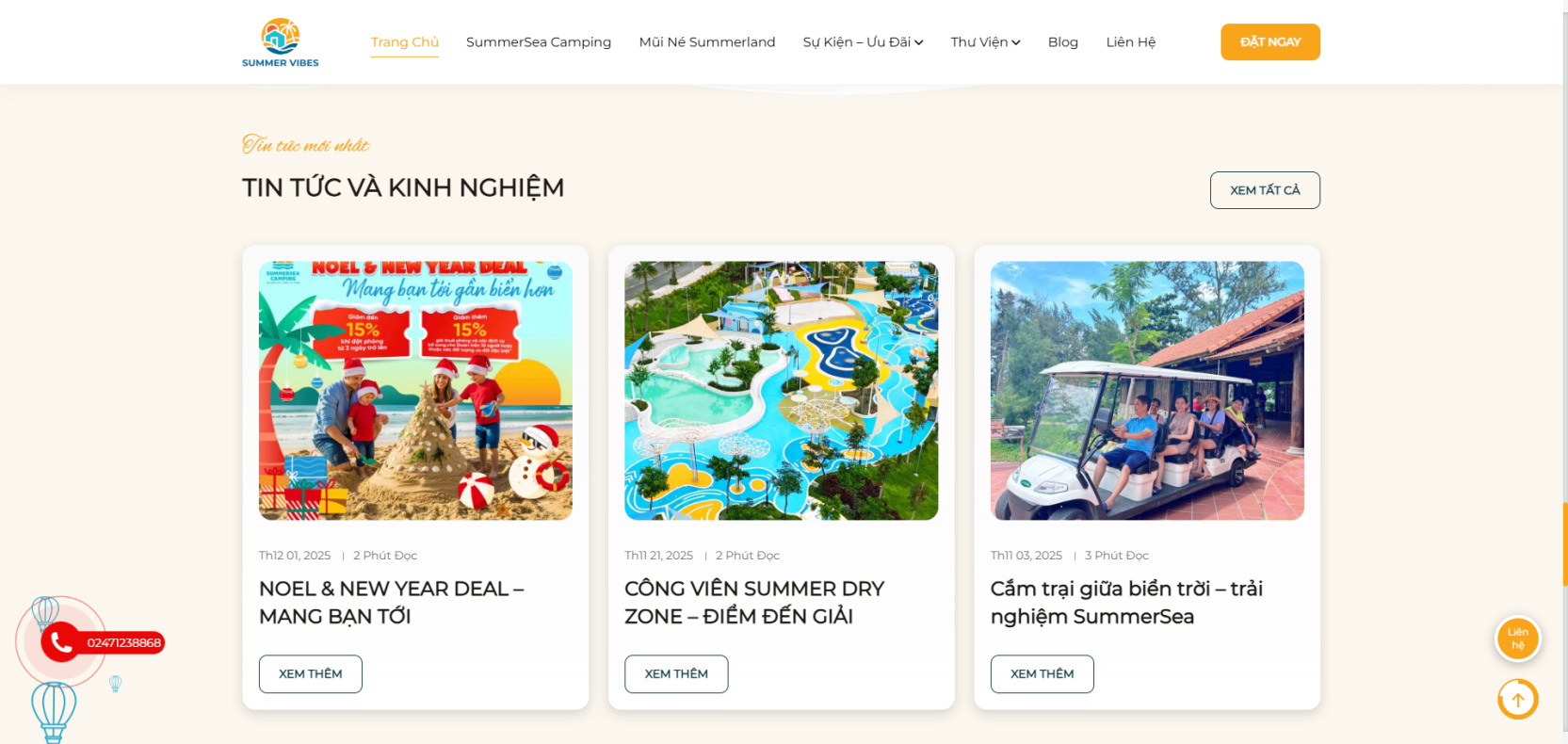Open the Blog menu link
This screenshot has width=1568, height=744.
(x=1063, y=42)
